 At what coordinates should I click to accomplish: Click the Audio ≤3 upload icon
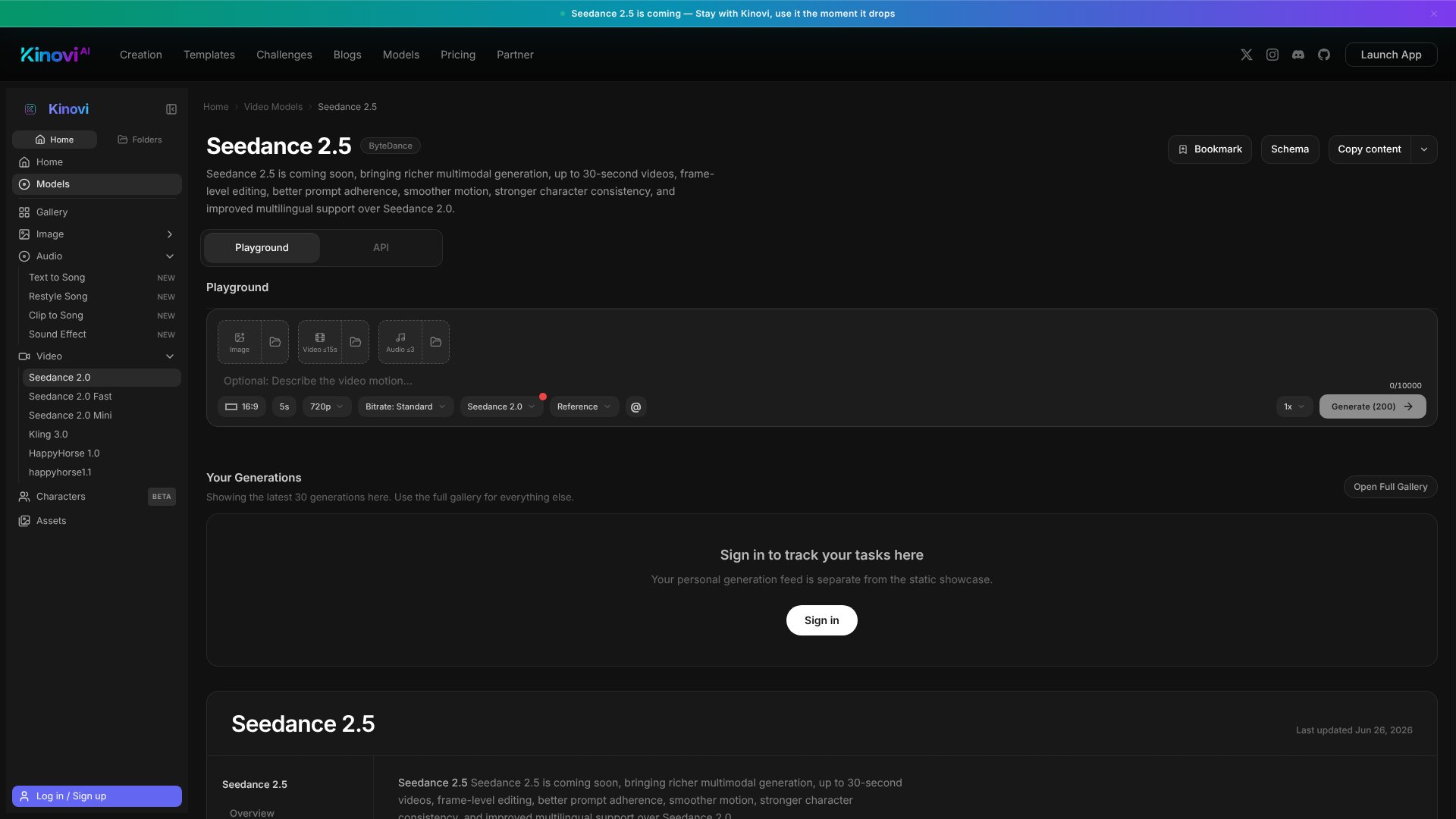[400, 342]
